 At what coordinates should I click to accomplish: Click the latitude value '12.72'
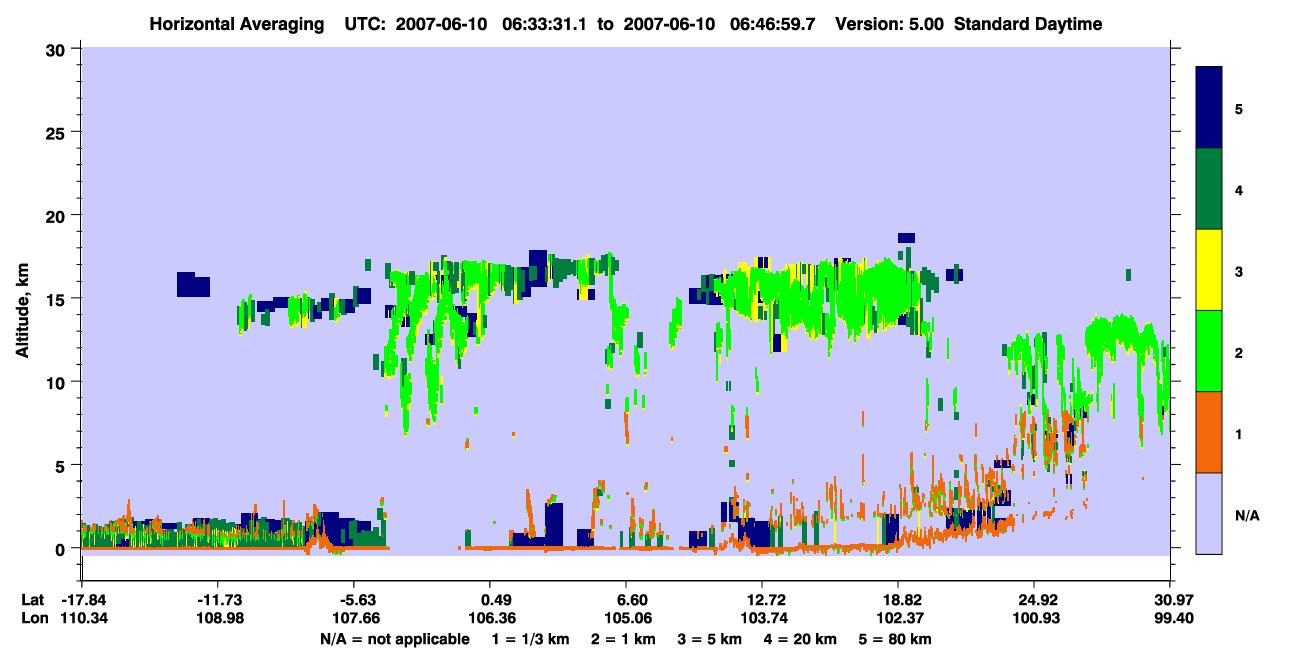coord(762,599)
